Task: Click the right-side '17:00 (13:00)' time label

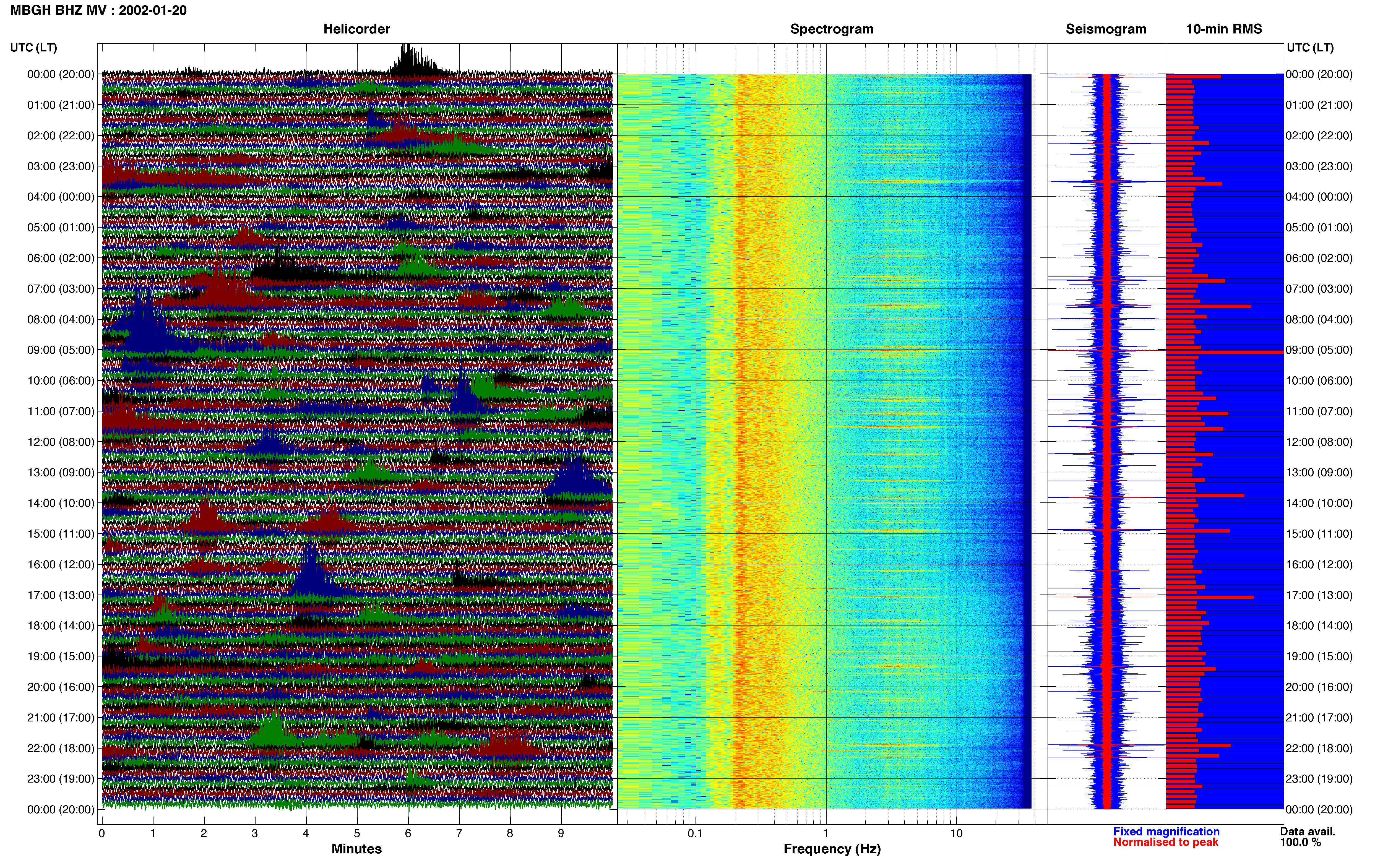Action: [x=1319, y=595]
